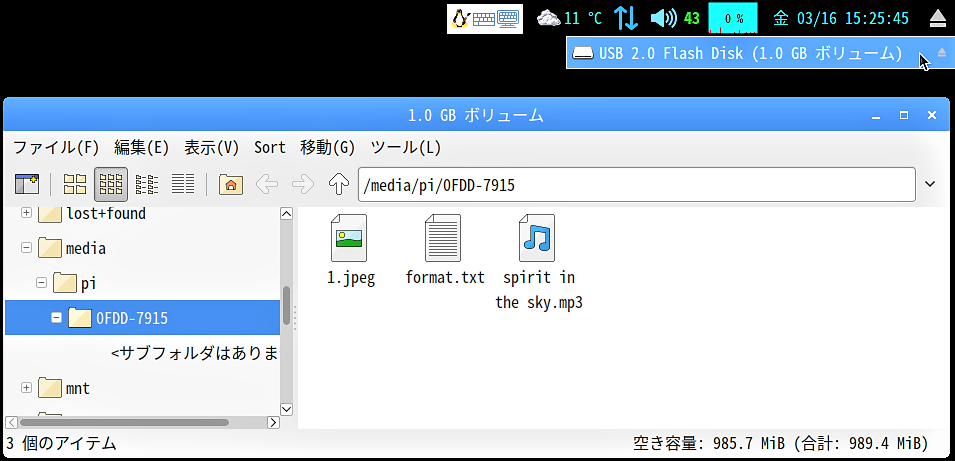Click the volume level 43 text

coord(692,18)
